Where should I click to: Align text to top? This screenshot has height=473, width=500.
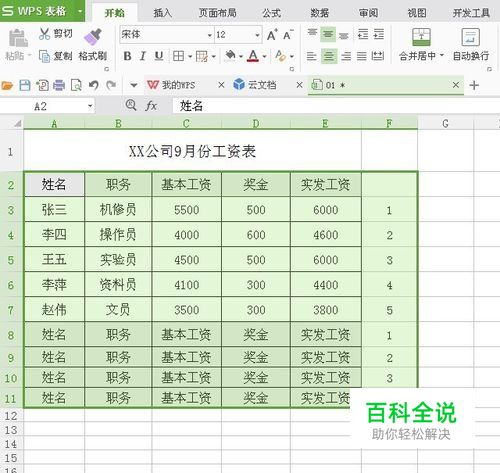(312, 34)
